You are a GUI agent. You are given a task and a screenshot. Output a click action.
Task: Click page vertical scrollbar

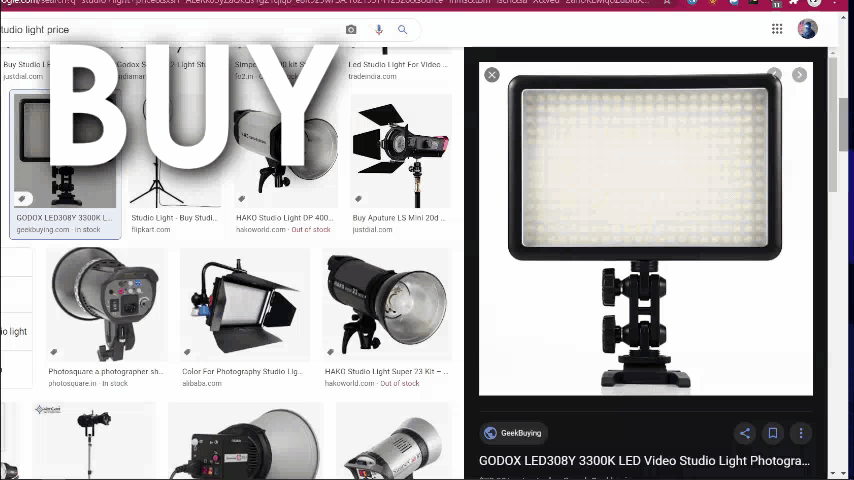[844, 125]
